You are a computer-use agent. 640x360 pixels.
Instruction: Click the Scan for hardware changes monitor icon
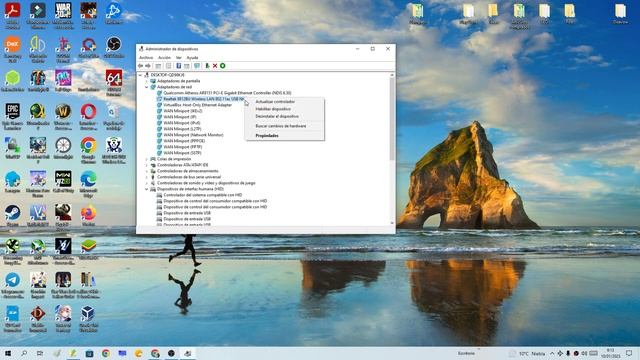click(197, 66)
